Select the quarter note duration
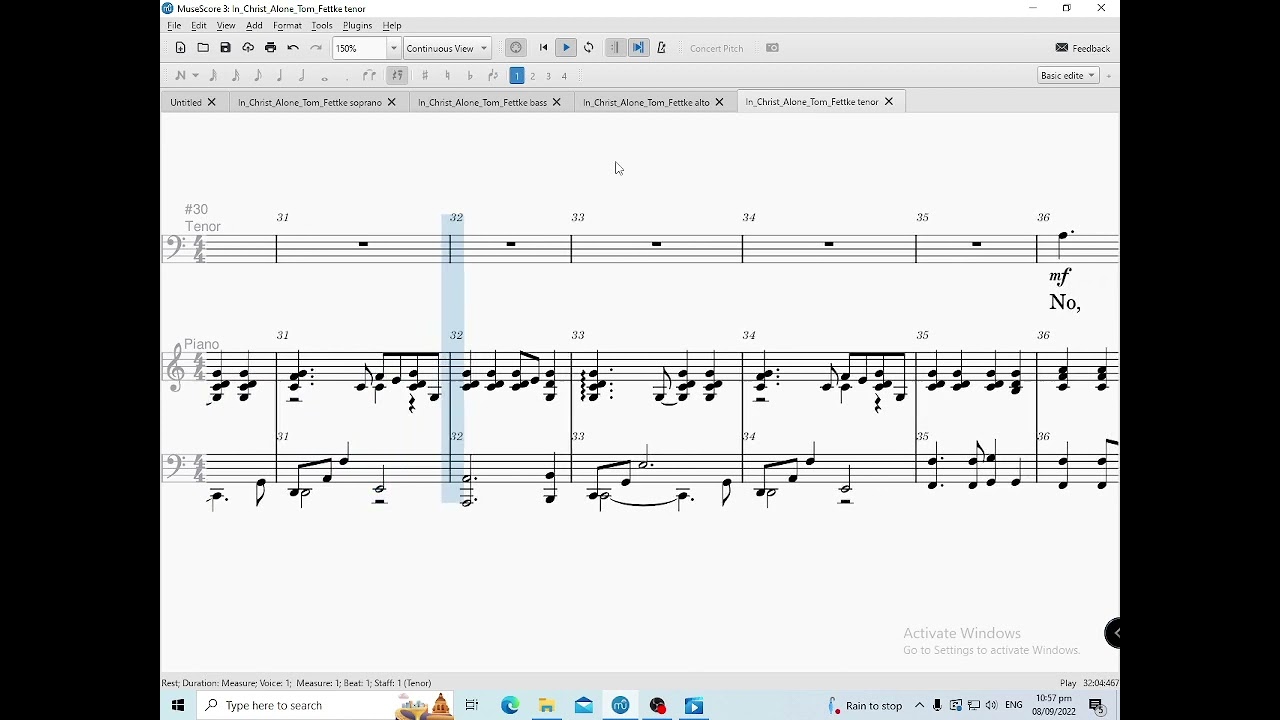Image resolution: width=1280 pixels, height=720 pixels. point(280,75)
